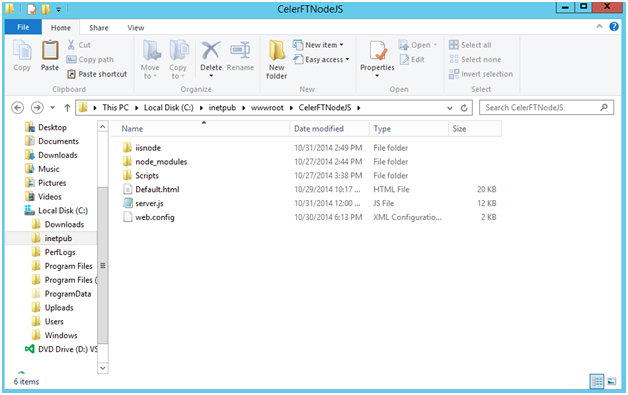
Task: Go up one folder level
Action: coord(67,108)
